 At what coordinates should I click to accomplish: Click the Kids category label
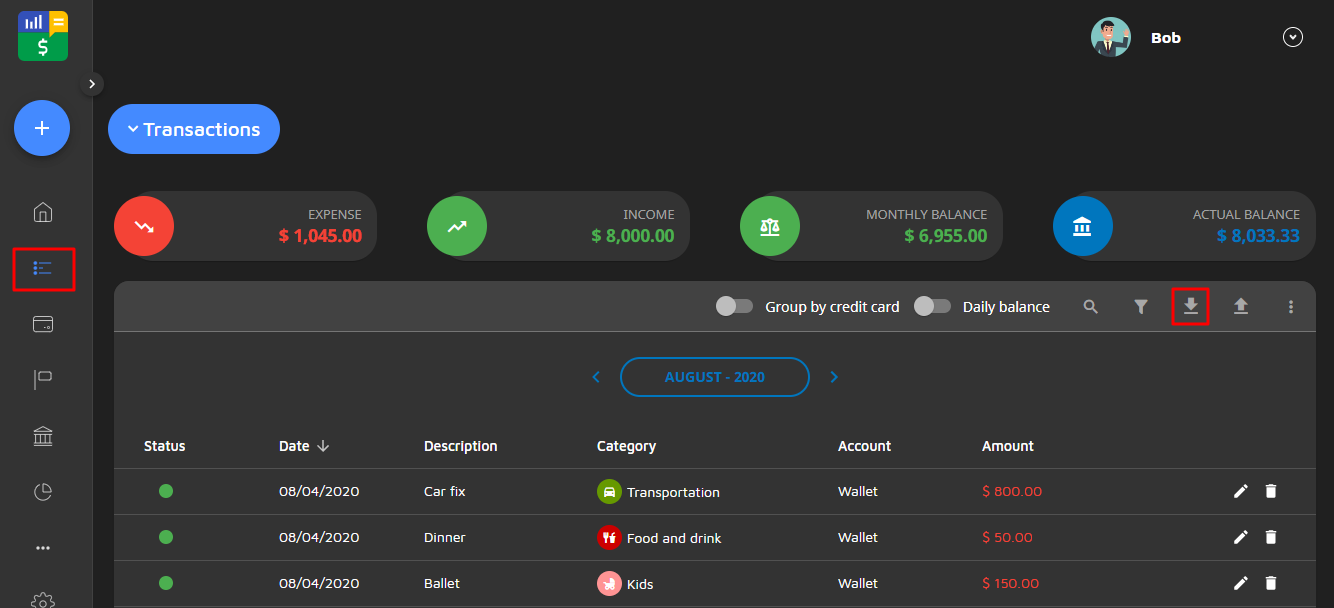(x=640, y=584)
